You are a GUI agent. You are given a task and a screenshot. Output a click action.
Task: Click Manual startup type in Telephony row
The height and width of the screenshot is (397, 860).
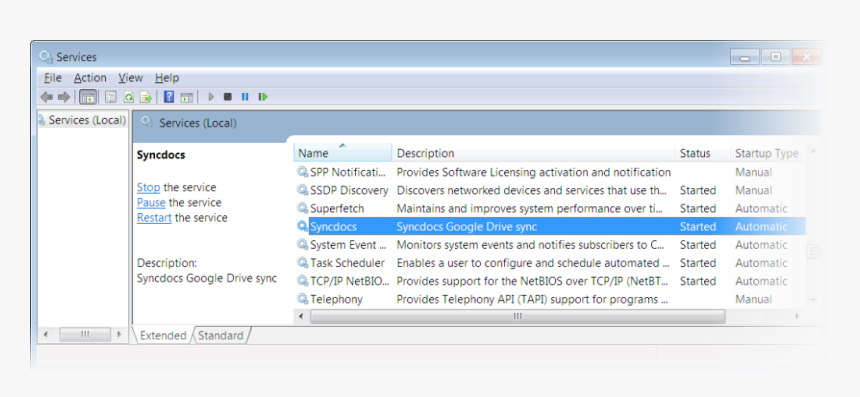coord(754,299)
